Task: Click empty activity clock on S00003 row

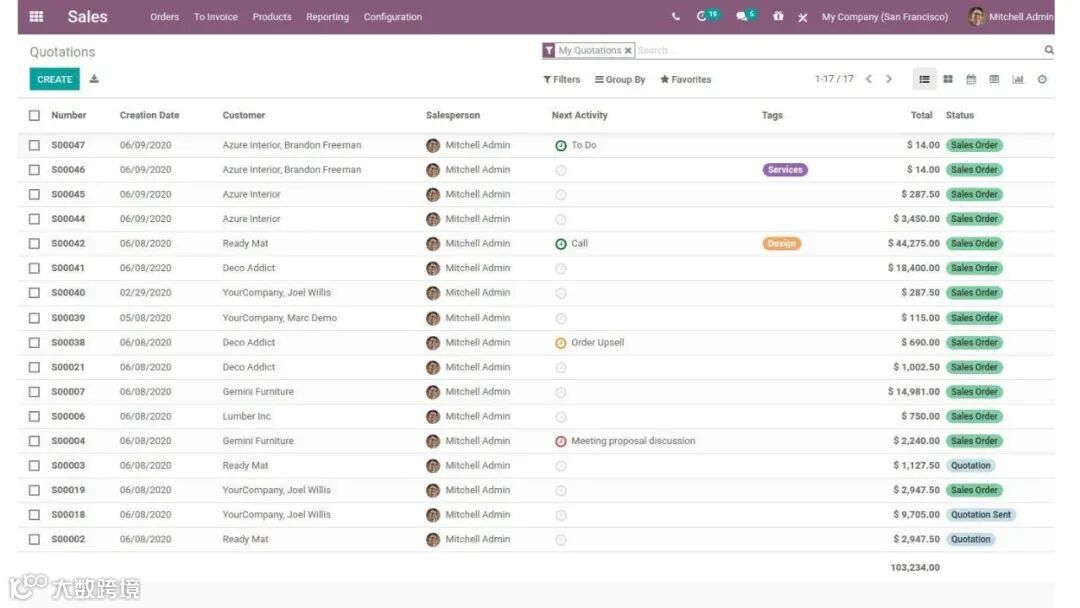Action: (561, 466)
